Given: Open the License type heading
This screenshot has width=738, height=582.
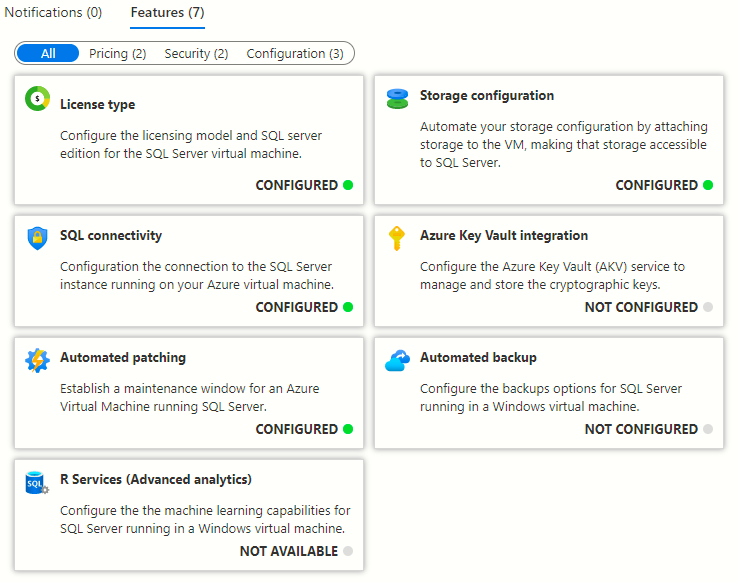Looking at the screenshot, I should click(x=97, y=104).
